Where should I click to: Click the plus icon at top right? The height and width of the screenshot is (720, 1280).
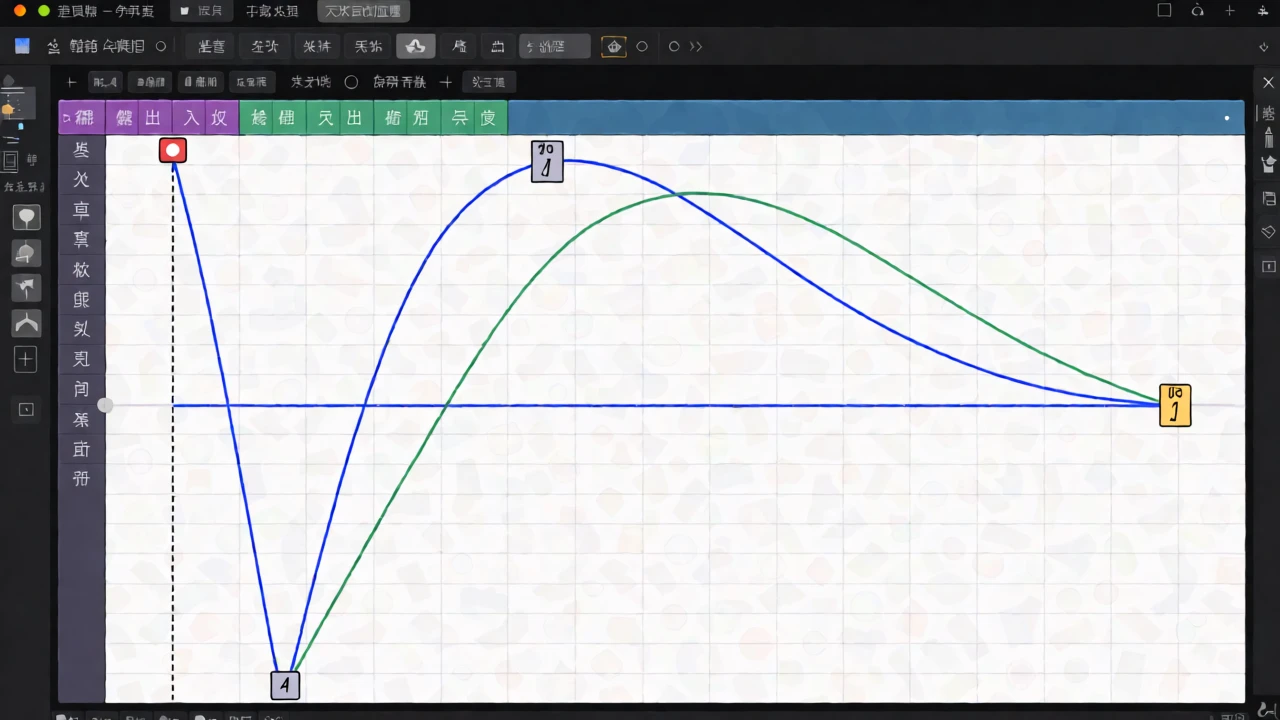[x=1230, y=10]
